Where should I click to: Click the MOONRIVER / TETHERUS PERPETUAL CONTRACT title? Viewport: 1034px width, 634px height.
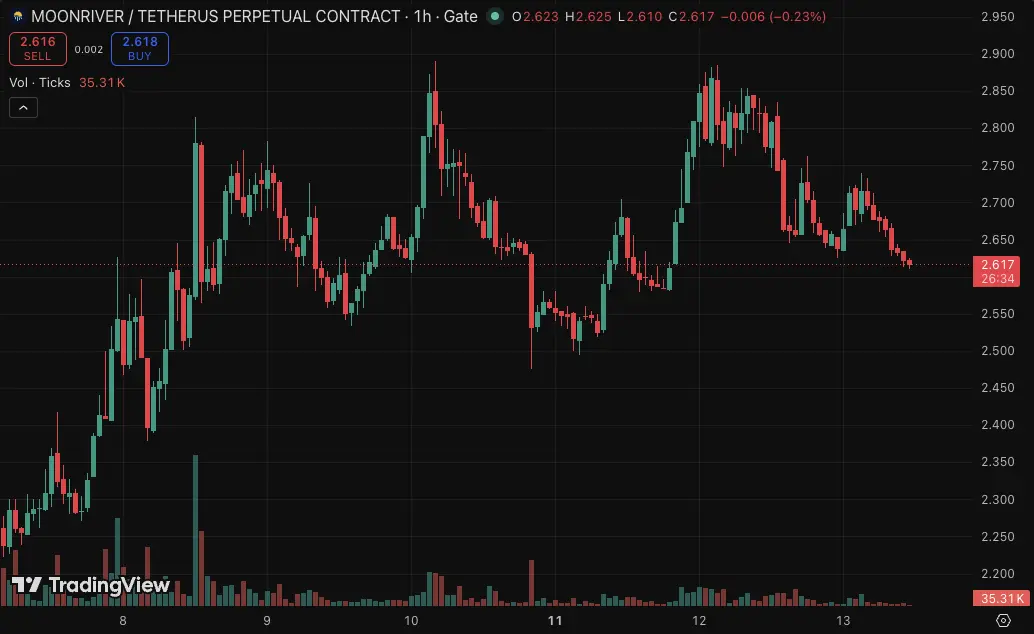(x=216, y=16)
